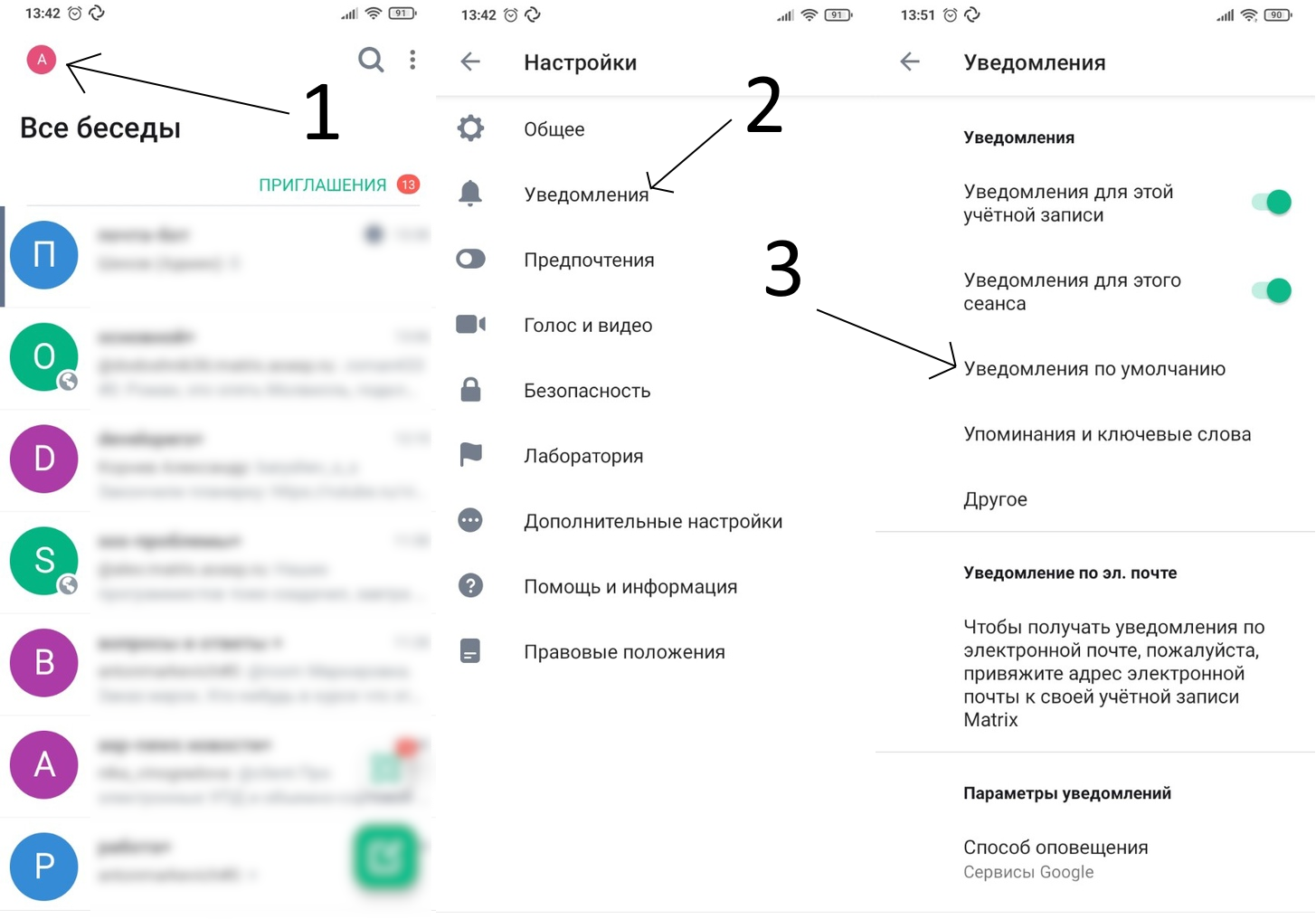Screen dimensions: 1316x919
Task: Toggle Уведомления для этой учётной записи
Action: [x=1272, y=203]
